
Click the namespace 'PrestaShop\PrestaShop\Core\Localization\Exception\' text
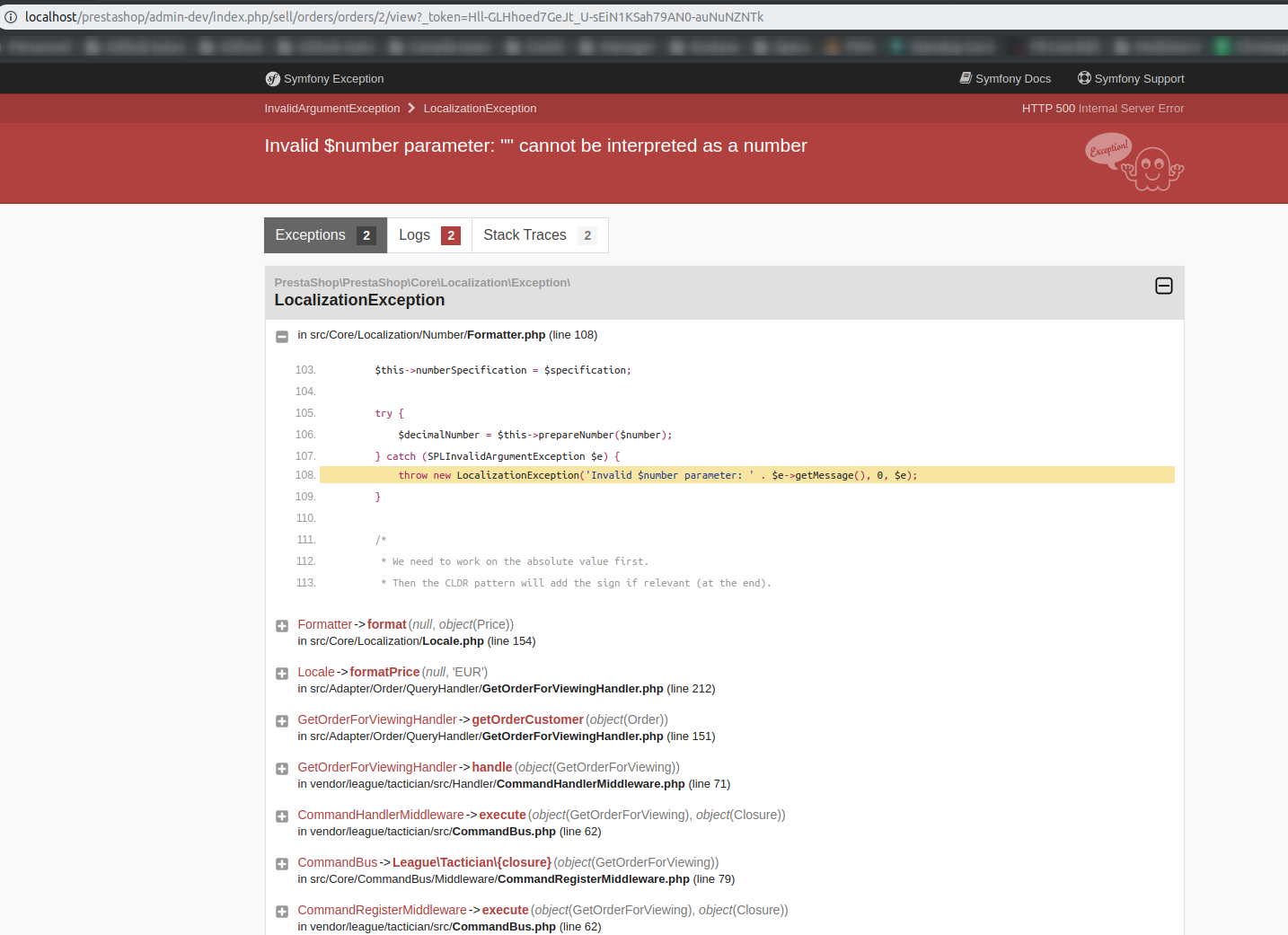pos(422,283)
